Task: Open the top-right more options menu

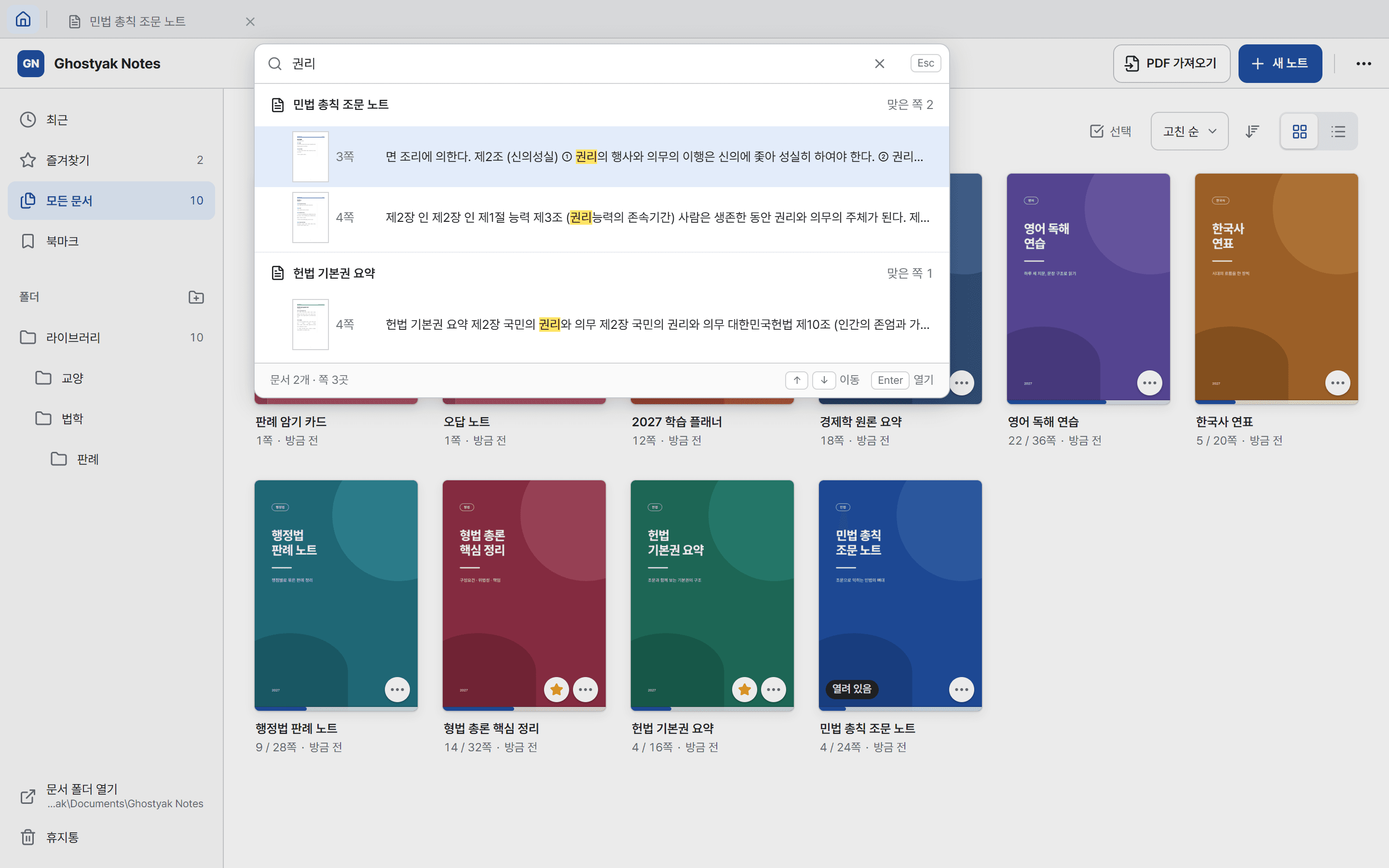Action: [1363, 64]
